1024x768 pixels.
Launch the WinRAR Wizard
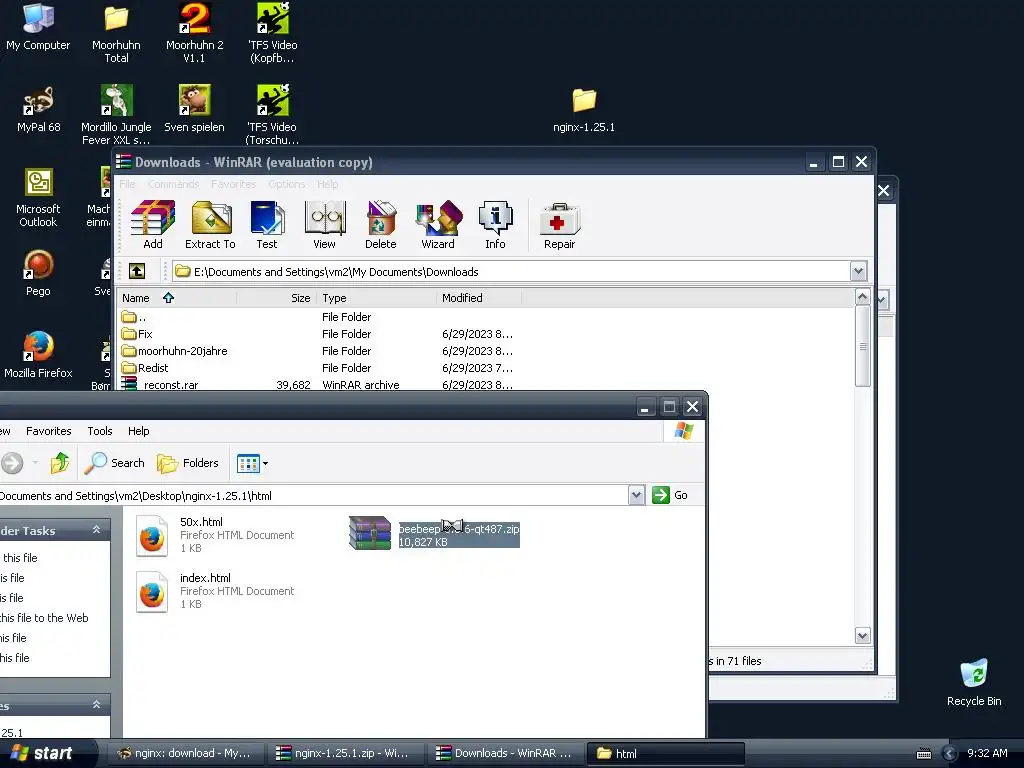click(438, 225)
